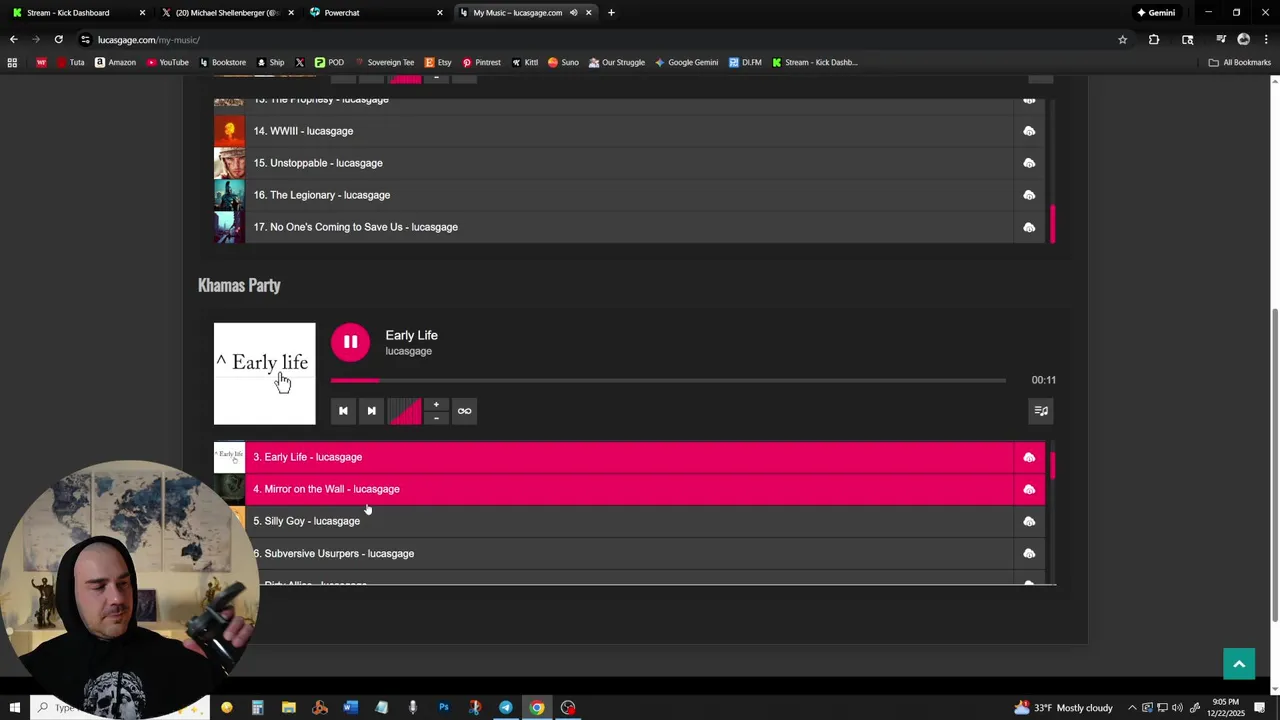Download track 4 Mirror on the Wall
The height and width of the screenshot is (720, 1280).
(x=1029, y=489)
